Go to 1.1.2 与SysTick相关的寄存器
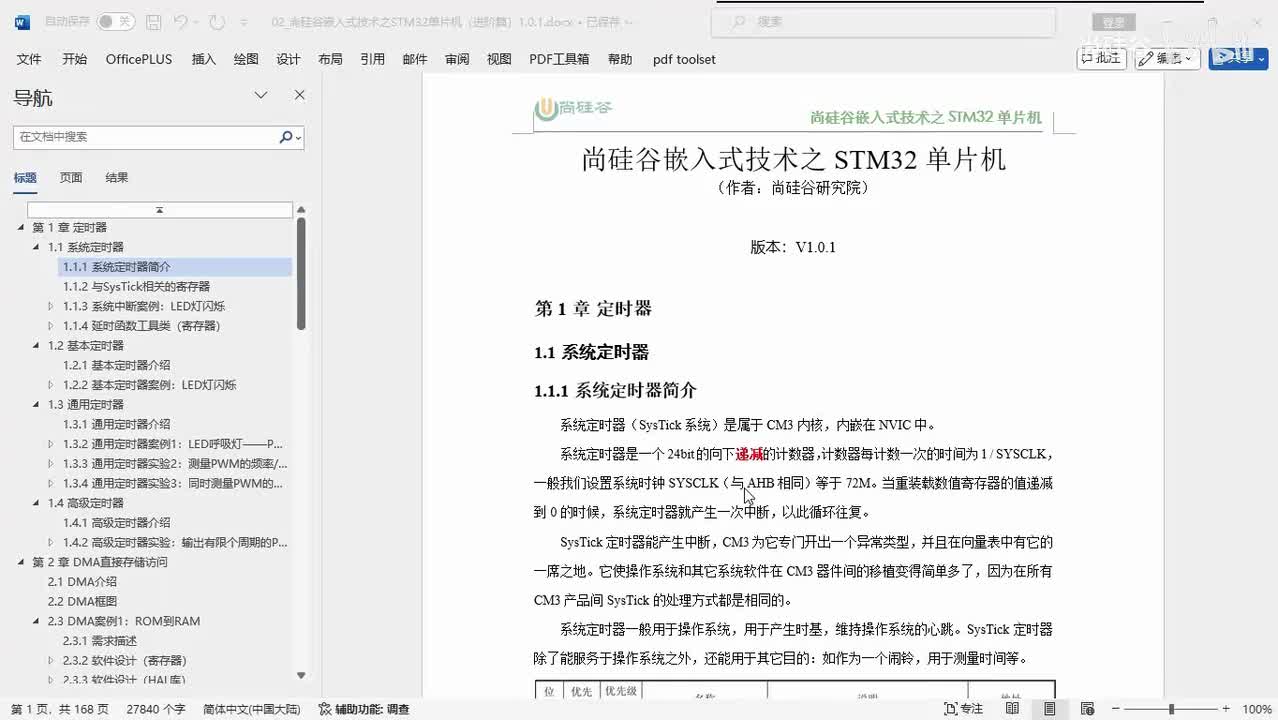This screenshot has width=1278, height=720. (x=136, y=287)
